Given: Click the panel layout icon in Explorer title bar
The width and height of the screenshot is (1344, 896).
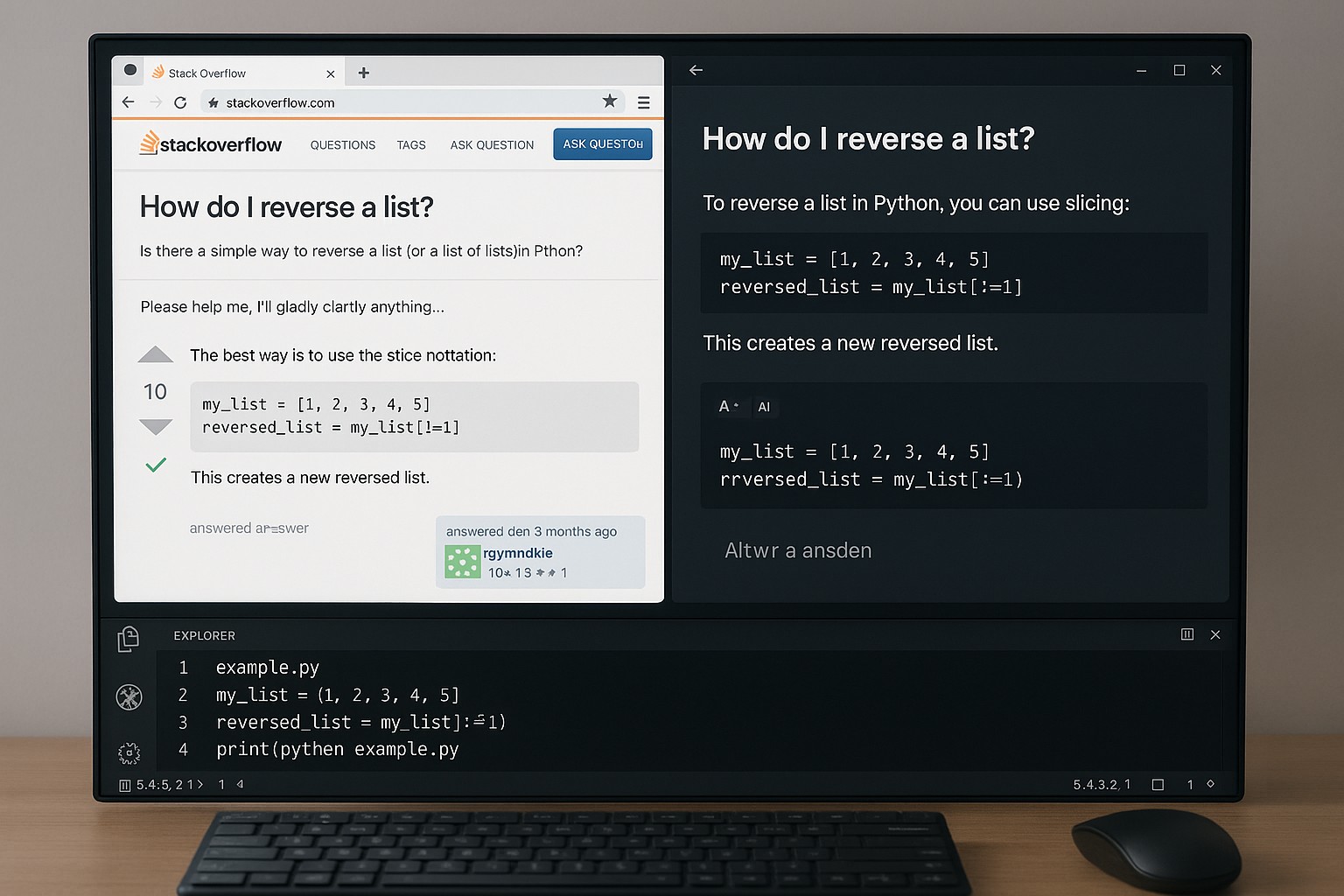Looking at the screenshot, I should [1187, 634].
